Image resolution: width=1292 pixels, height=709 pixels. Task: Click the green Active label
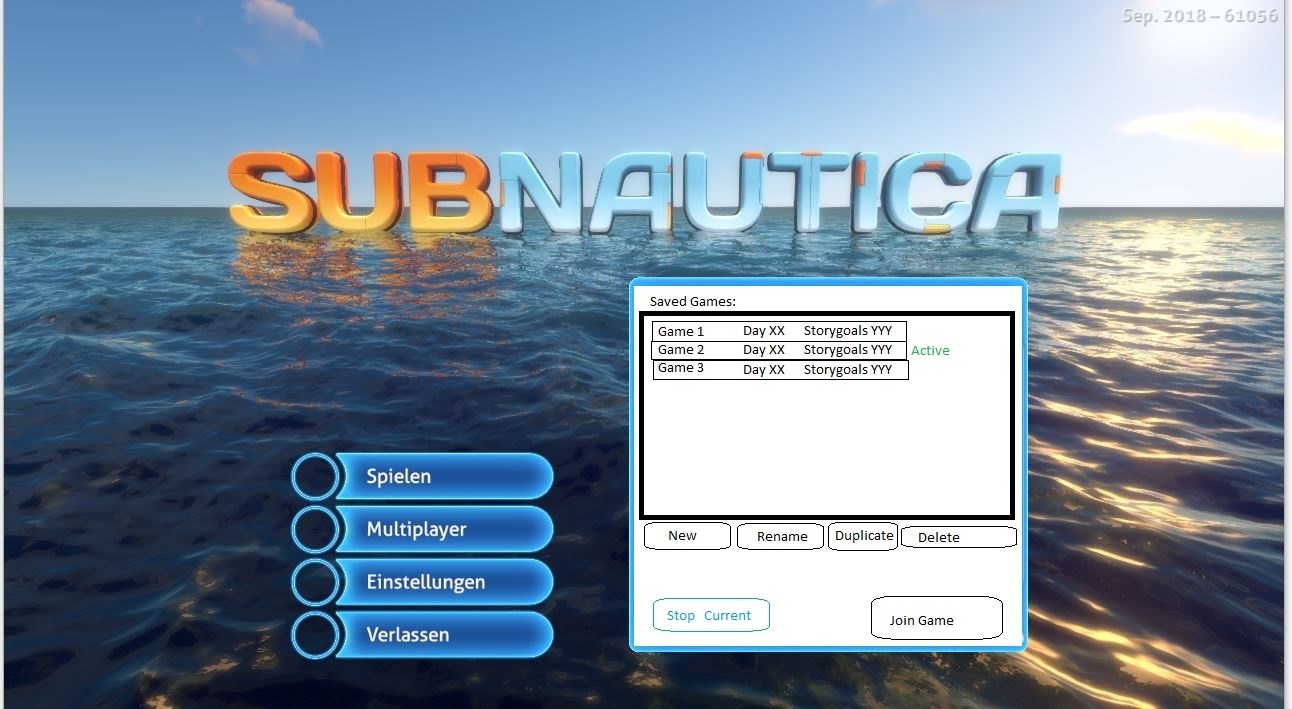(929, 350)
